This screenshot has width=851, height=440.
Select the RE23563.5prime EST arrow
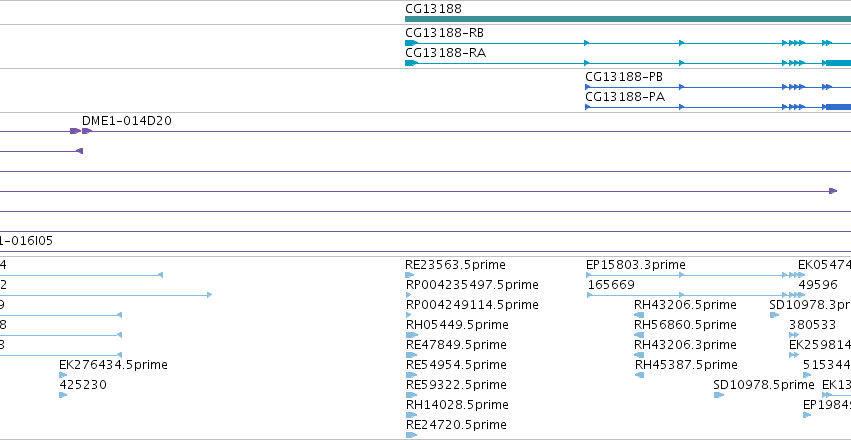tap(409, 275)
